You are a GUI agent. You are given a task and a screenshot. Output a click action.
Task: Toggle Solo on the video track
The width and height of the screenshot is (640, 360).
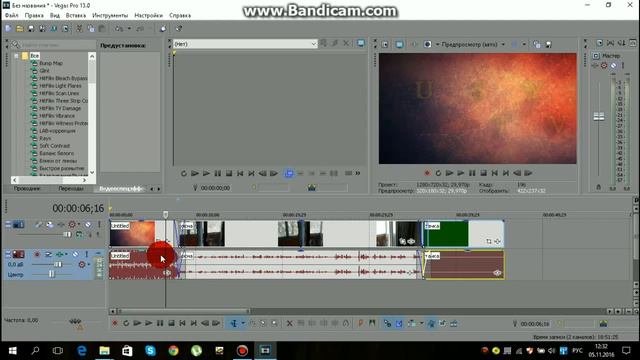pos(99,224)
